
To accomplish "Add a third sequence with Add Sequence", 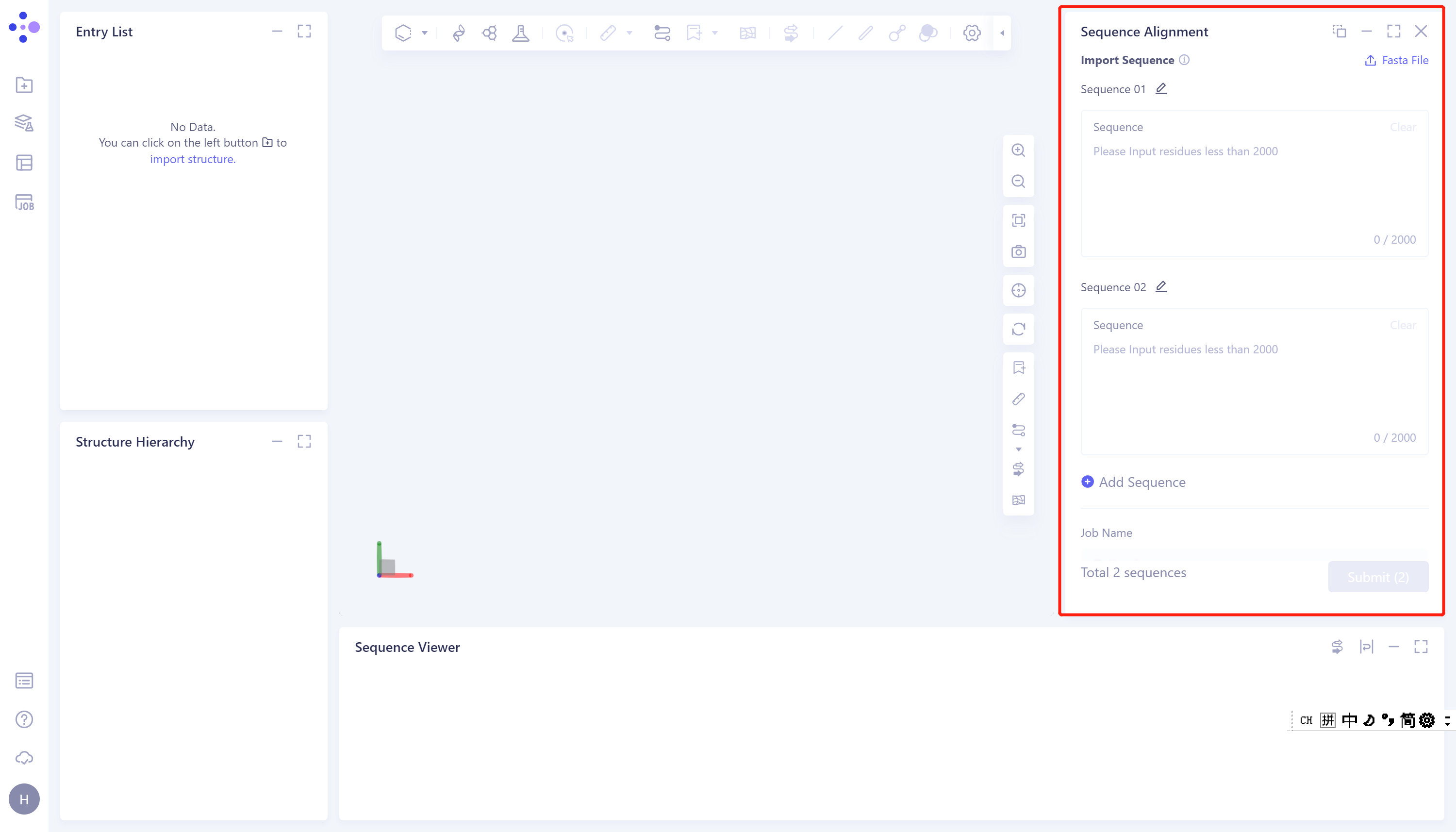I will click(x=1133, y=482).
